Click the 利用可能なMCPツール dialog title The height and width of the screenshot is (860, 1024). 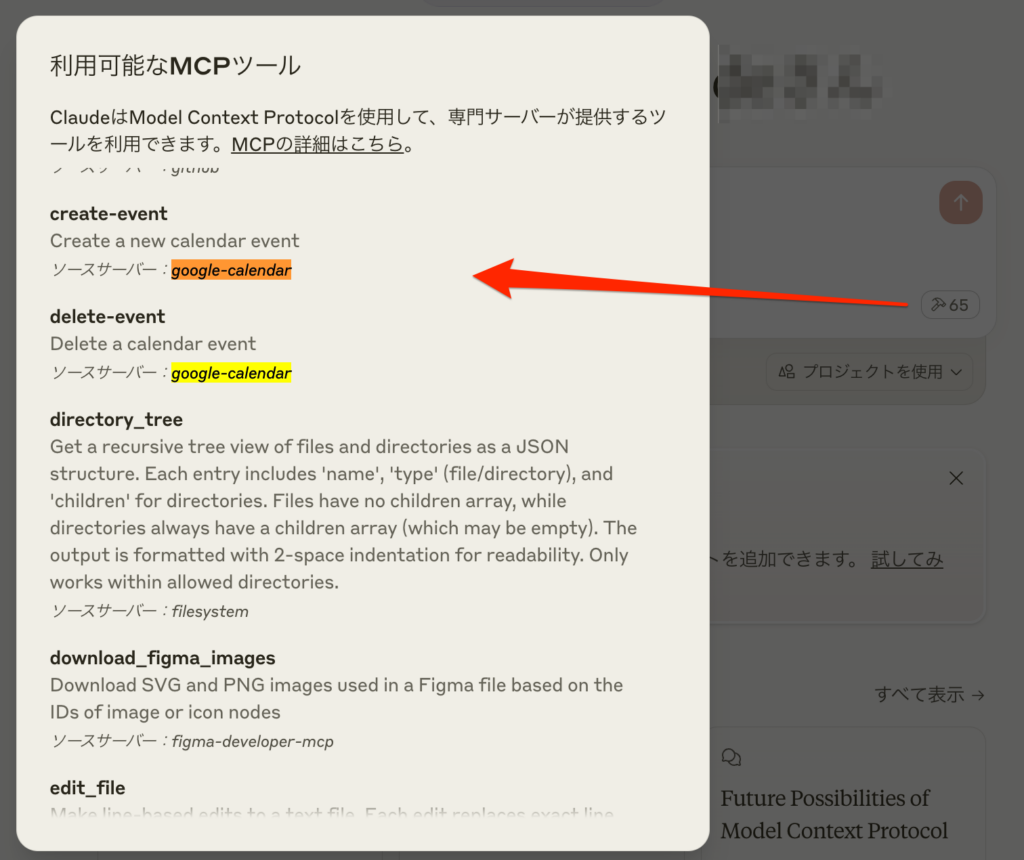[175, 67]
